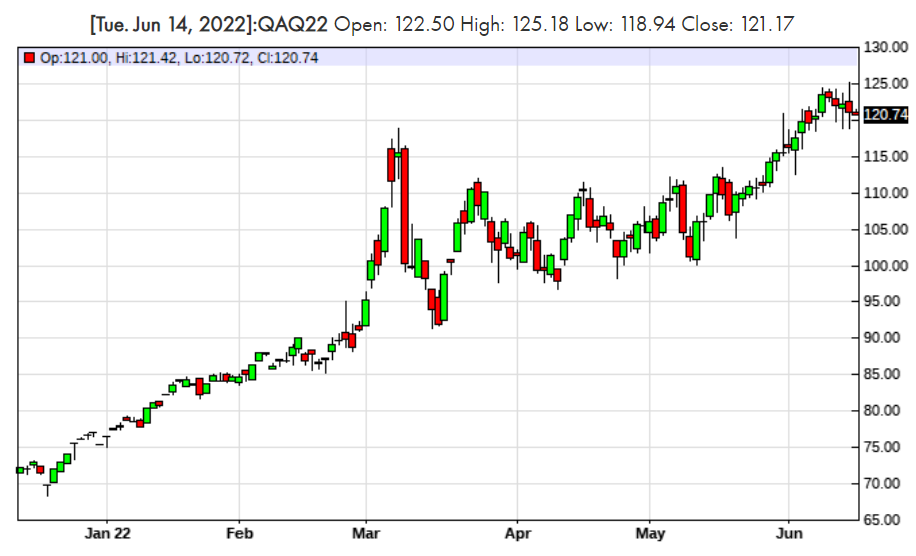The image size is (916, 556).
Task: Click the 130.00 price axis label
Action: 886,47
